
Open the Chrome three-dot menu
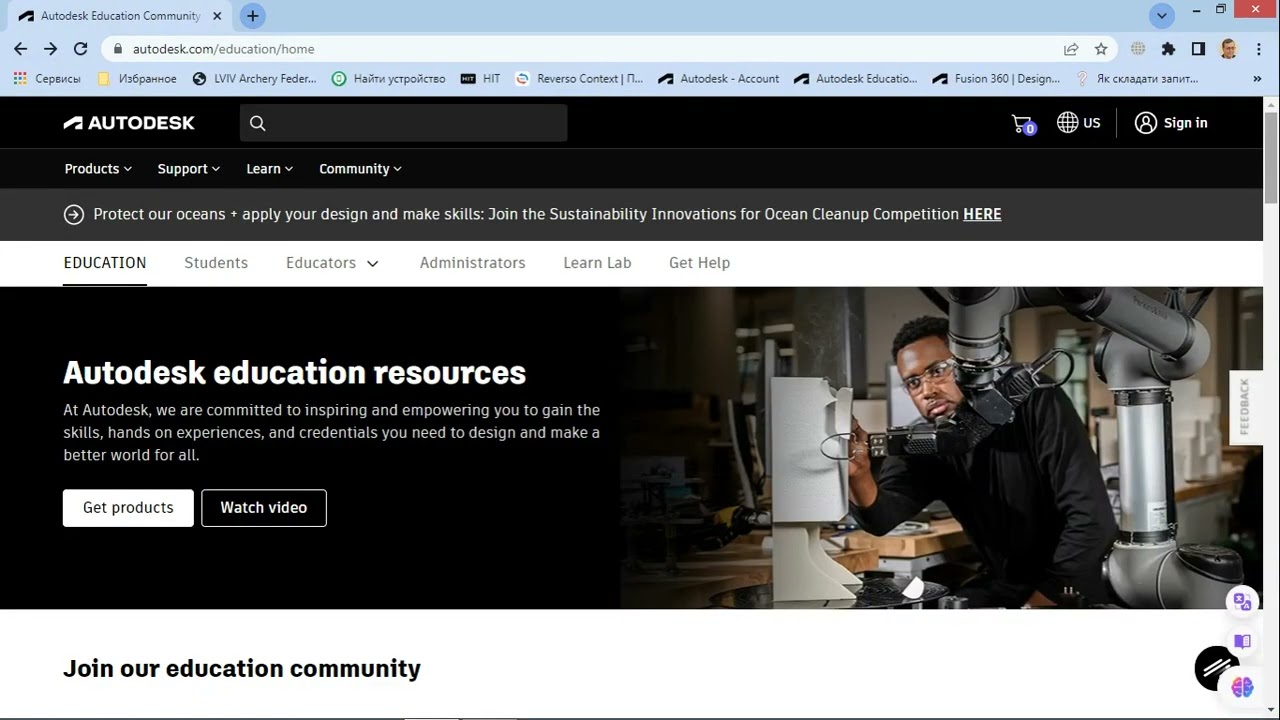[1259, 48]
